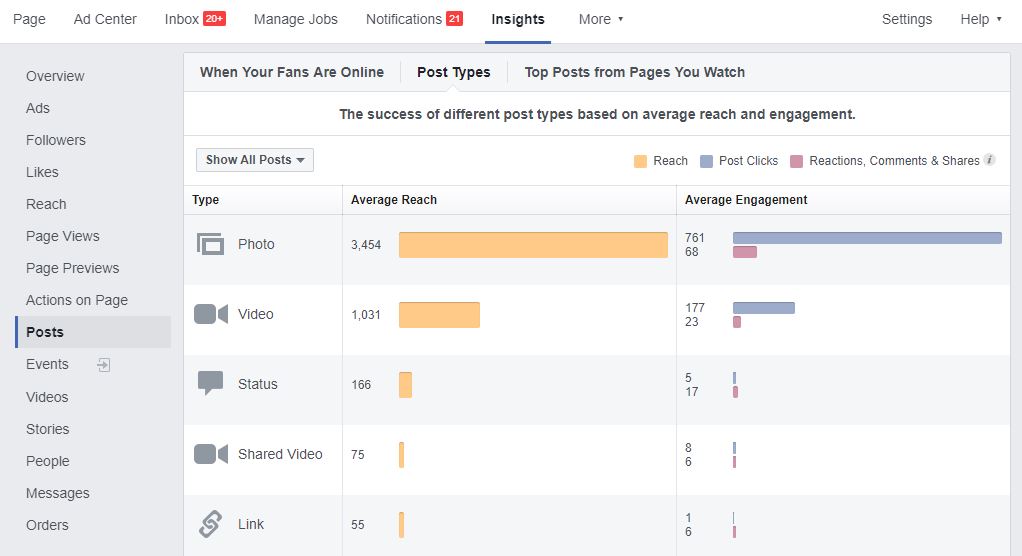The width and height of the screenshot is (1022, 556).
Task: Open Orders in the sidebar
Action: pos(47,525)
